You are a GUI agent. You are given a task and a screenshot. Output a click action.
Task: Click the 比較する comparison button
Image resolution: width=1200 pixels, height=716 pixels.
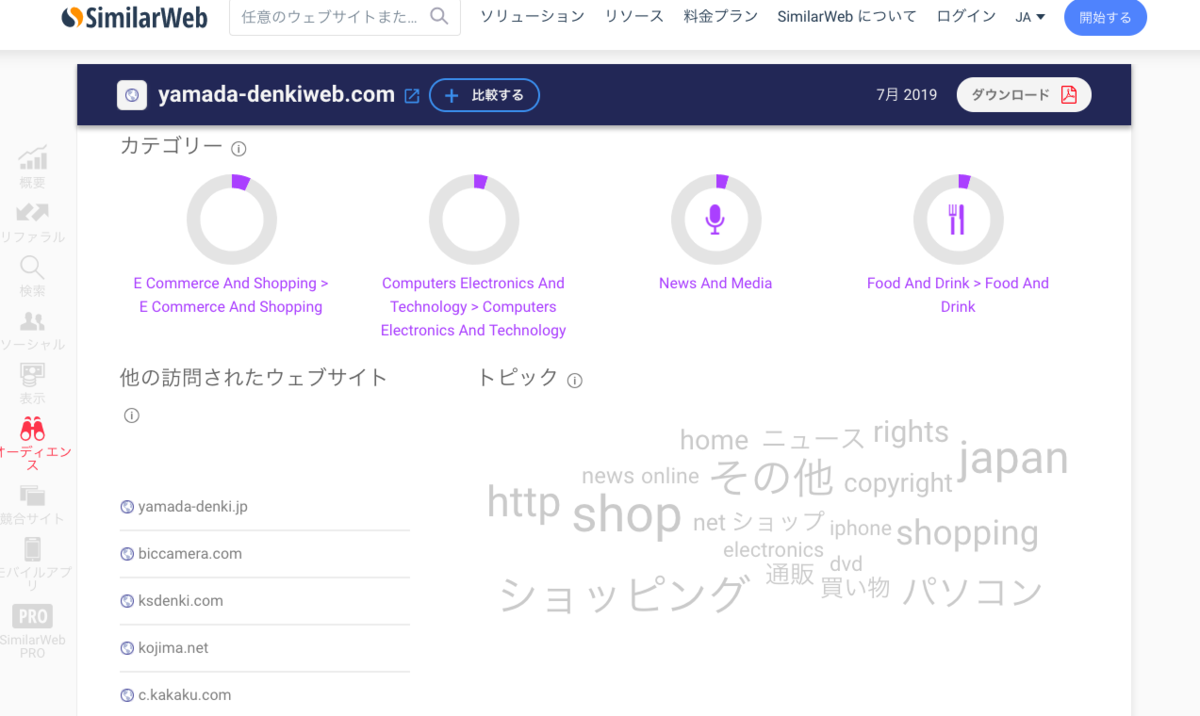[x=484, y=95]
